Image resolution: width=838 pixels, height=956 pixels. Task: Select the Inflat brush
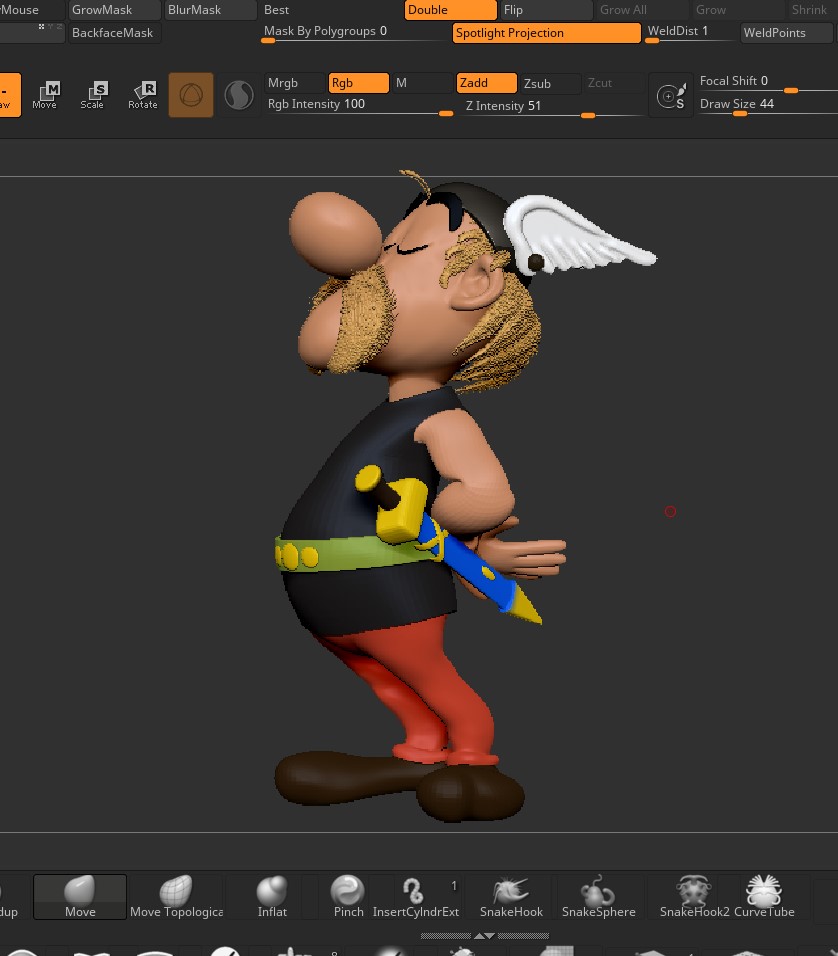click(271, 896)
